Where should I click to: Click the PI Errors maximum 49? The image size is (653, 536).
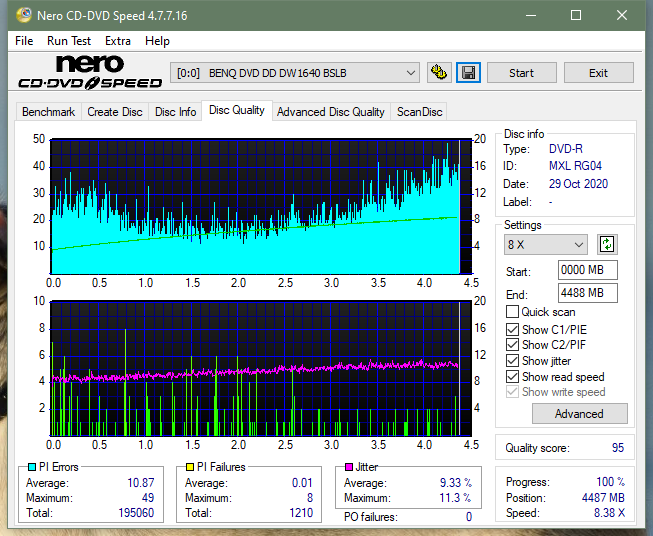[148, 498]
